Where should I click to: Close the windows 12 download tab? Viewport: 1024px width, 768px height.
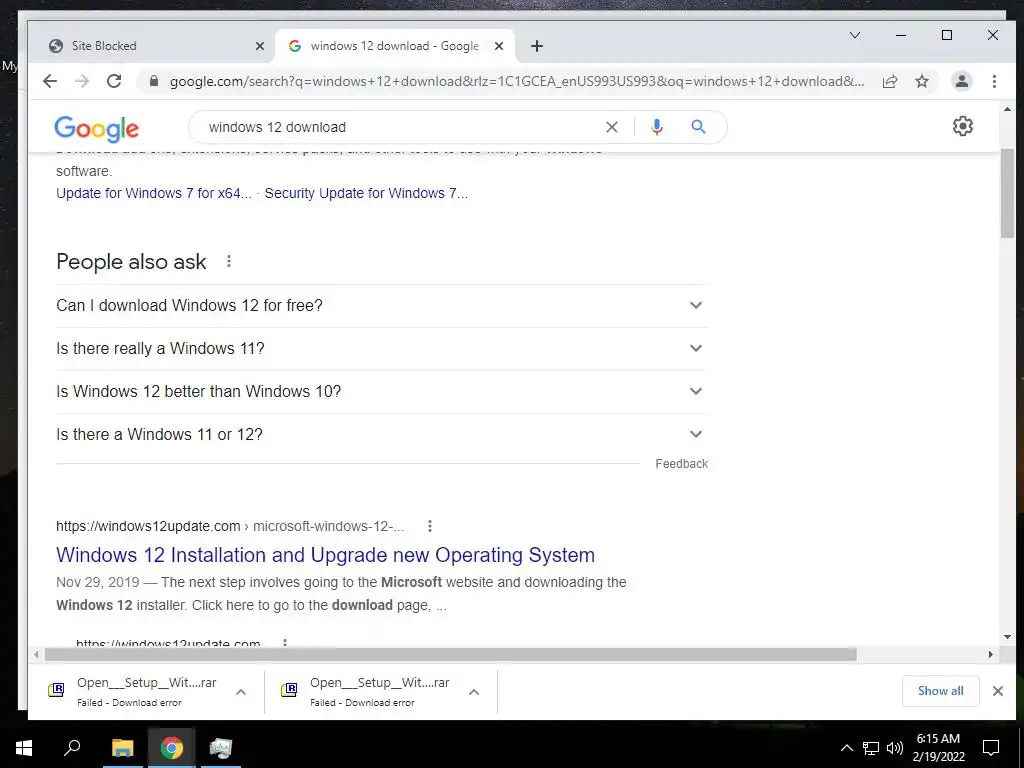pos(498,46)
